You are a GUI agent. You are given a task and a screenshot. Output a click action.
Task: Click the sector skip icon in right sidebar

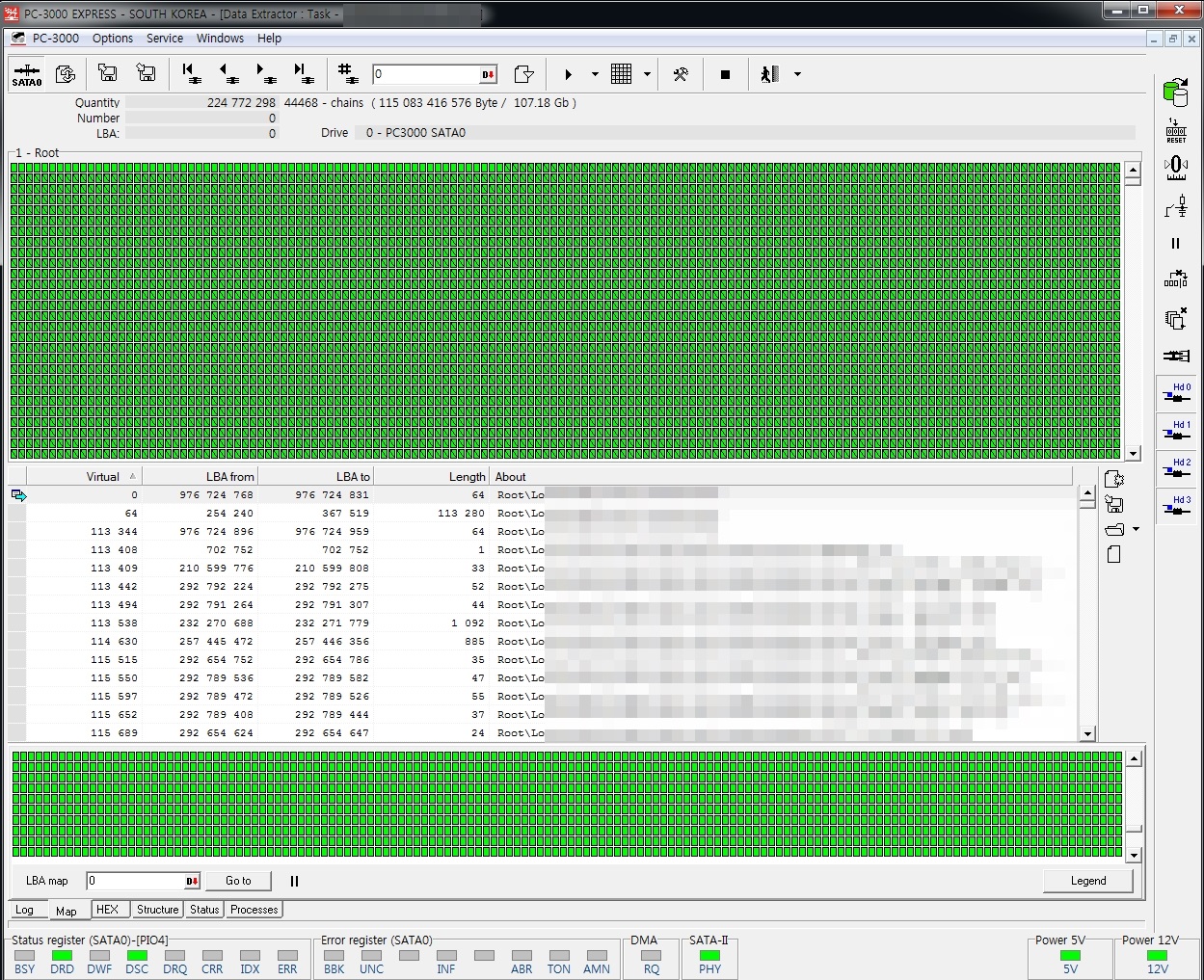1176,279
